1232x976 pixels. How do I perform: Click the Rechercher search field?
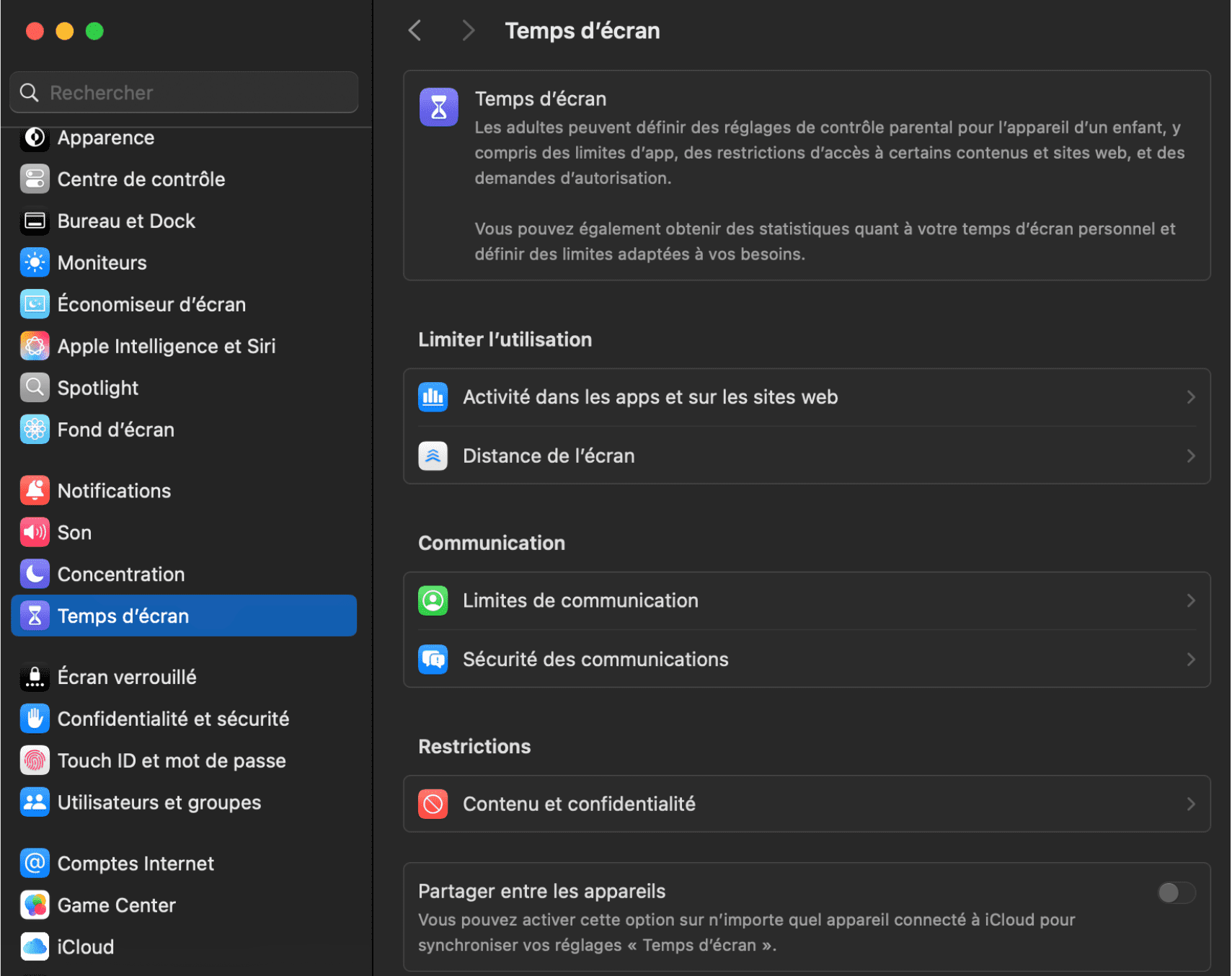[184, 92]
